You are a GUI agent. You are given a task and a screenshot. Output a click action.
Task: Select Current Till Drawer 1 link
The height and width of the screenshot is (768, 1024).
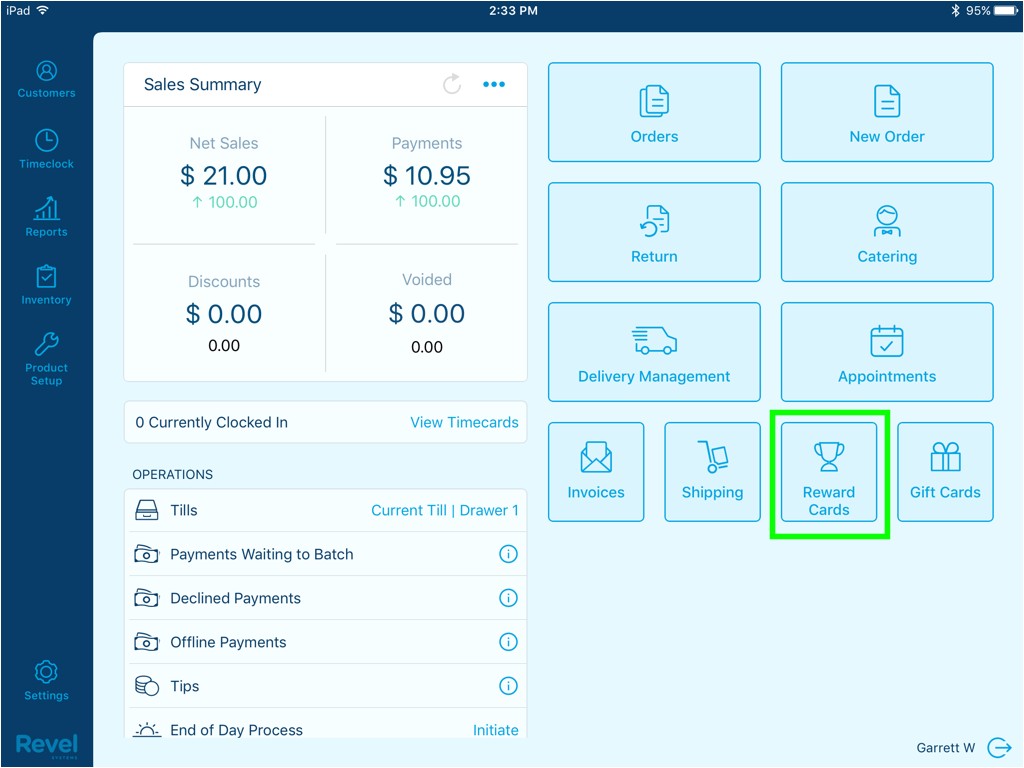point(445,510)
